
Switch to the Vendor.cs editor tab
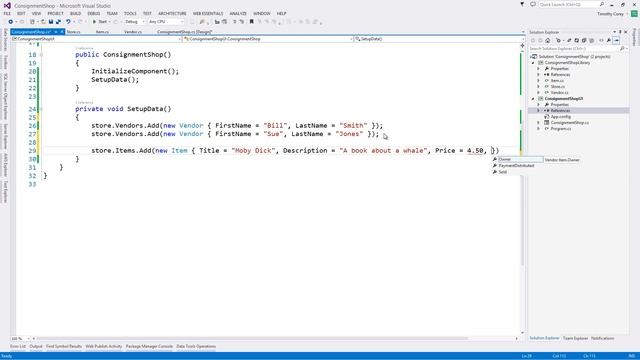tap(133, 31)
